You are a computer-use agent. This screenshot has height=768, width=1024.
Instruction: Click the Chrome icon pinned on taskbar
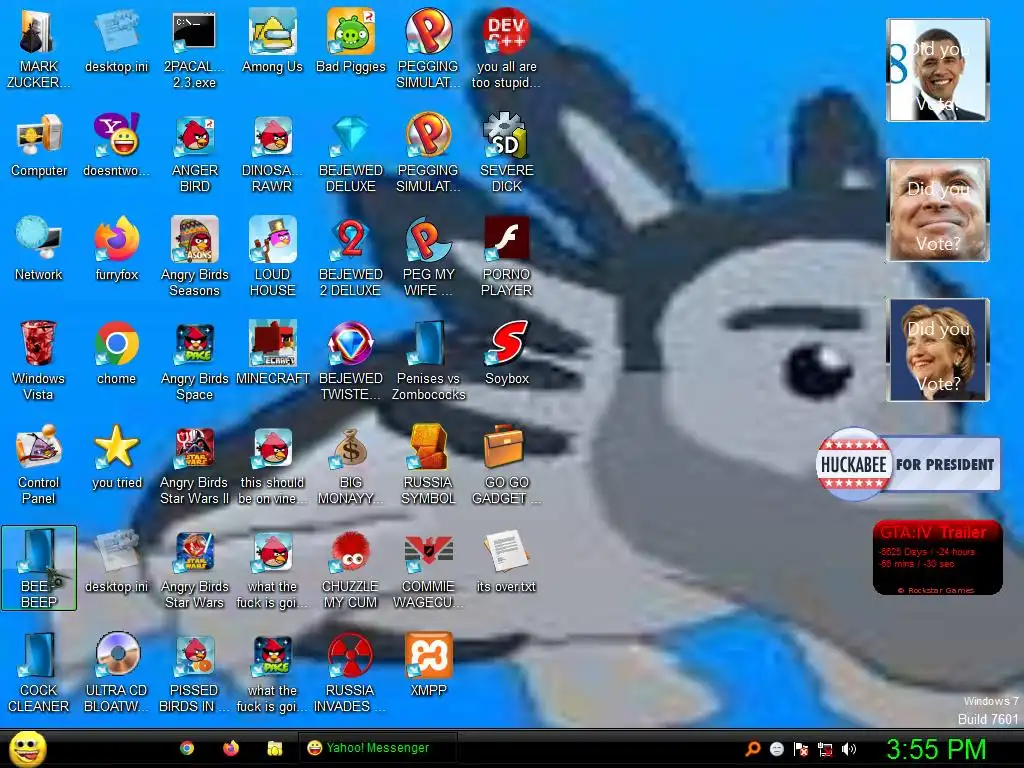pyautogui.click(x=187, y=748)
